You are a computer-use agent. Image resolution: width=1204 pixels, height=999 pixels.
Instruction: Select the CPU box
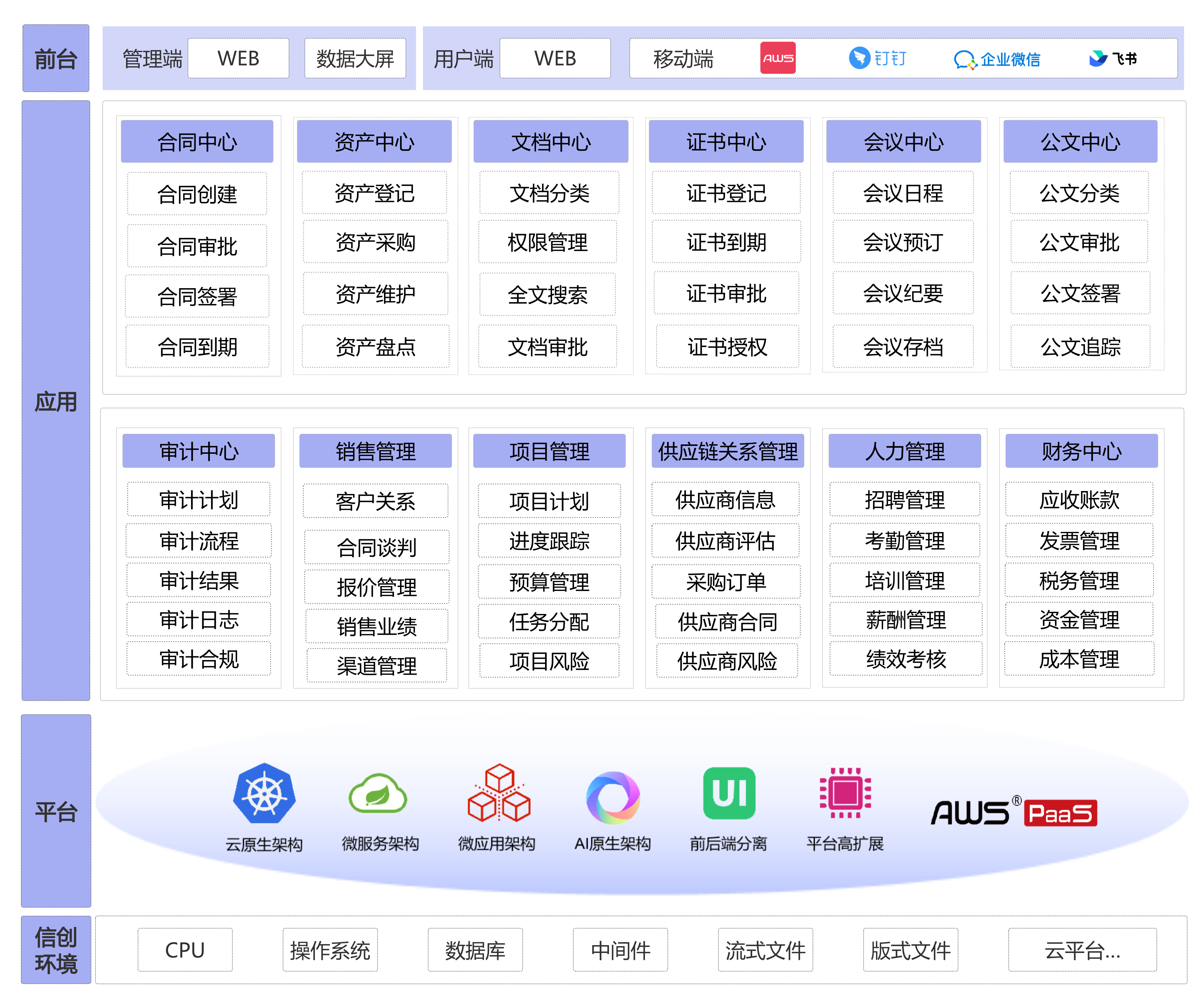coord(185,950)
